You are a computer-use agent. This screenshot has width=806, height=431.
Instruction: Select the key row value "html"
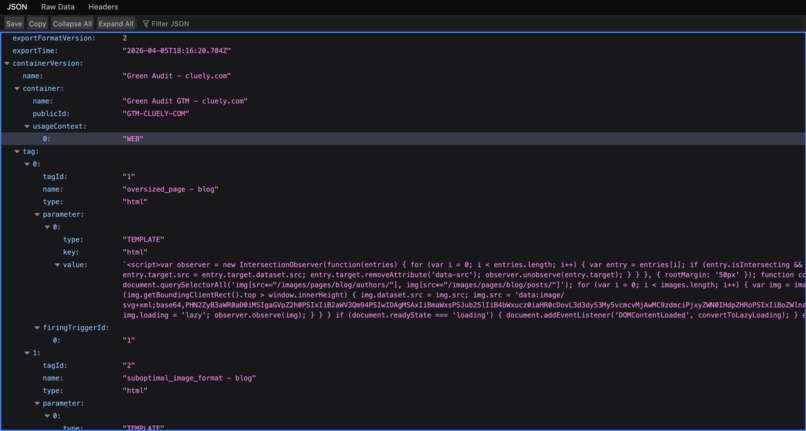click(135, 252)
